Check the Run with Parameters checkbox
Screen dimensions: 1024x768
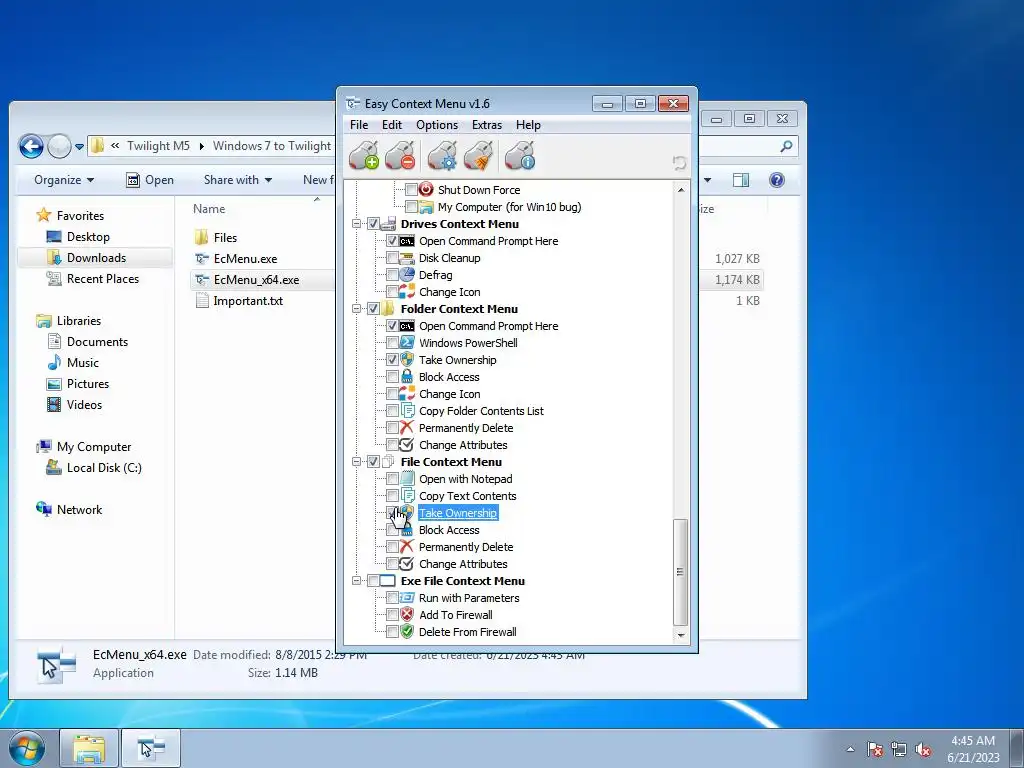coord(392,598)
